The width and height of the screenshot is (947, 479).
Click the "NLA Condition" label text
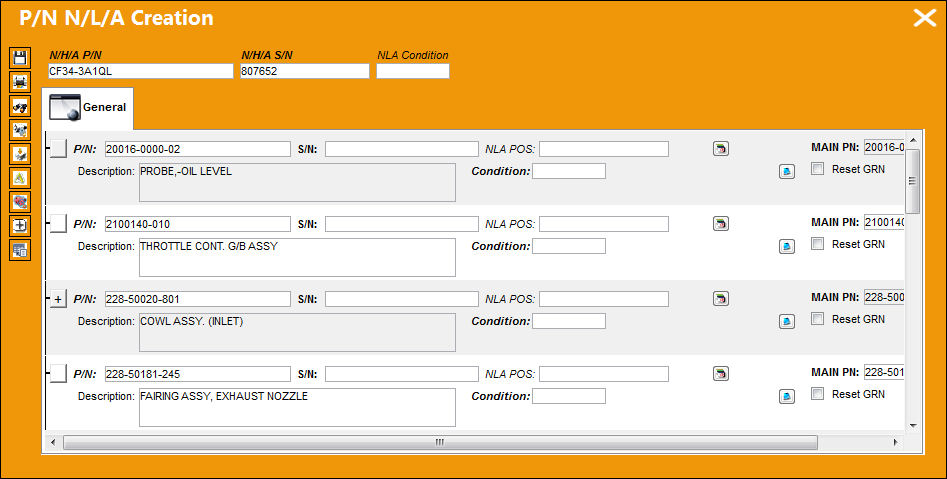tap(413, 55)
